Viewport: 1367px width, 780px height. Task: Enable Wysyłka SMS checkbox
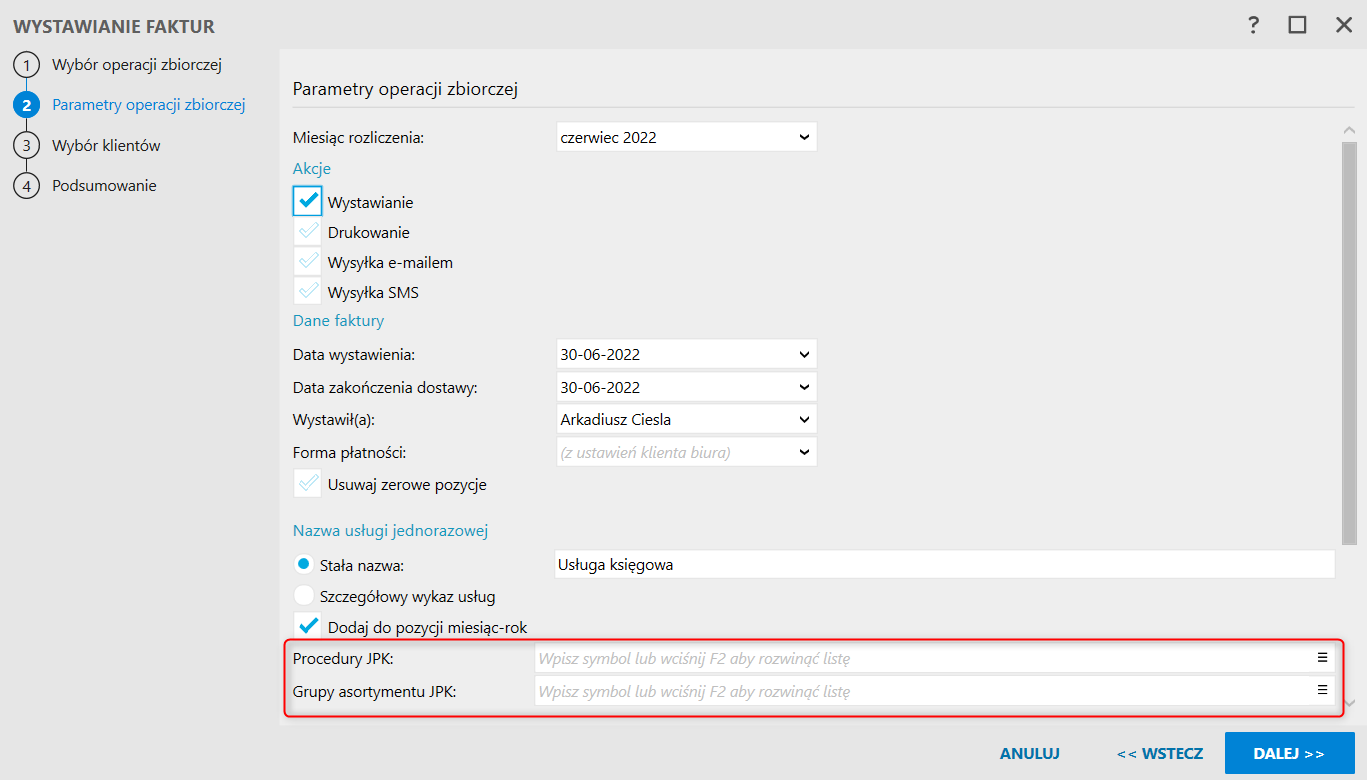tap(308, 292)
